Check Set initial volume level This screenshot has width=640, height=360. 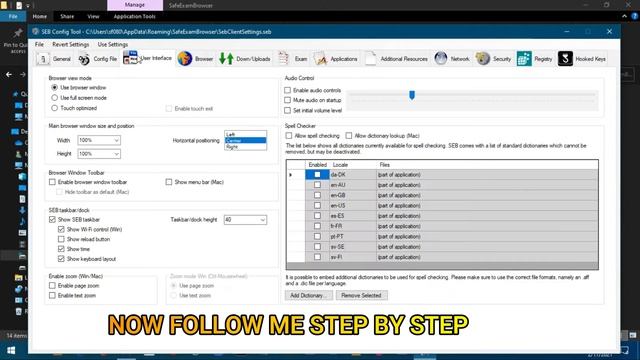pos(287,111)
